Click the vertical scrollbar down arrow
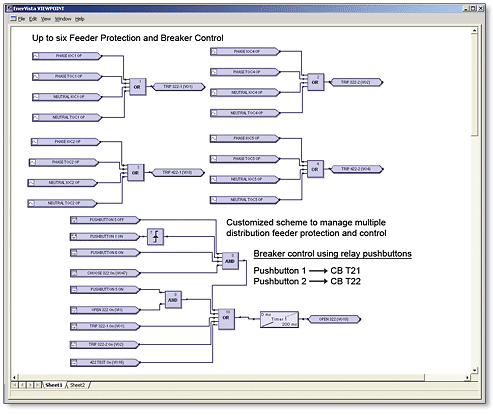Screen dimensions: 493x415 pyautogui.click(x=475, y=370)
